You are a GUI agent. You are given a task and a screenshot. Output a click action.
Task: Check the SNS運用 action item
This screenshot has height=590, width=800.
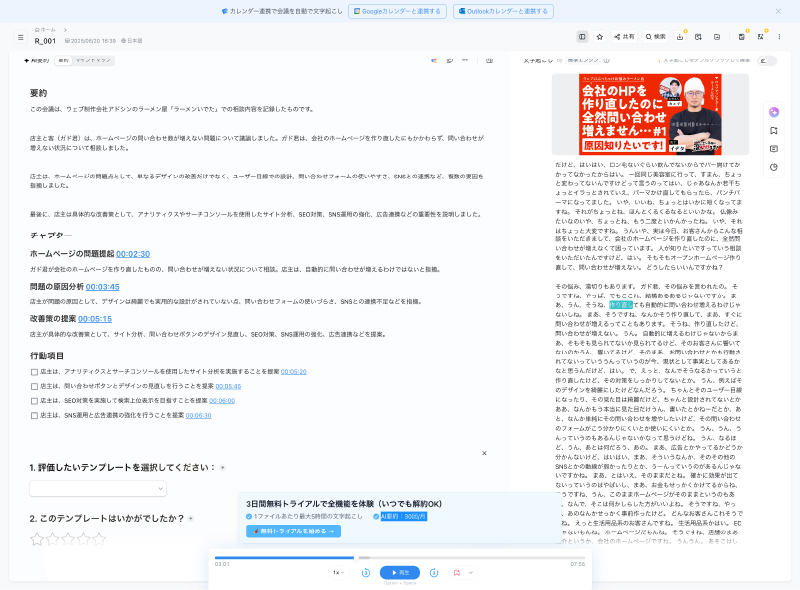tap(34, 415)
